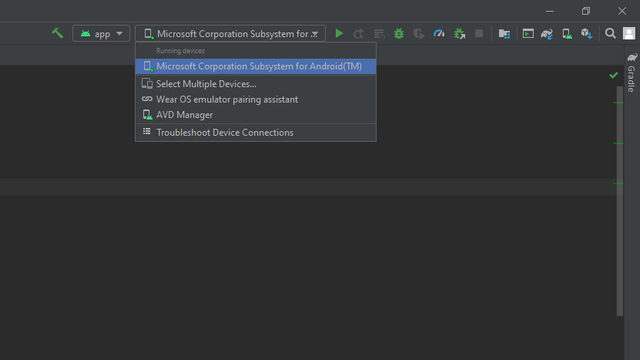Open Wear OS emulator pairing assistant
640x360 pixels.
pyautogui.click(x=256, y=99)
